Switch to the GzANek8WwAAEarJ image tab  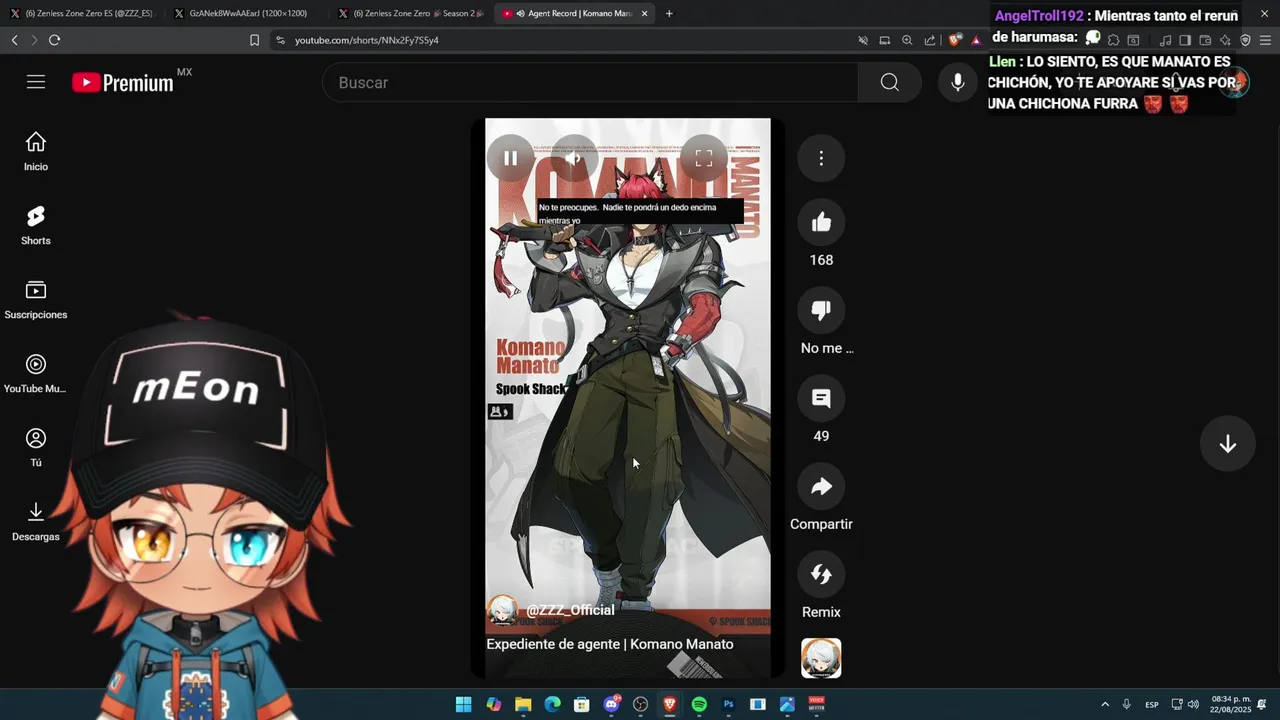246,13
